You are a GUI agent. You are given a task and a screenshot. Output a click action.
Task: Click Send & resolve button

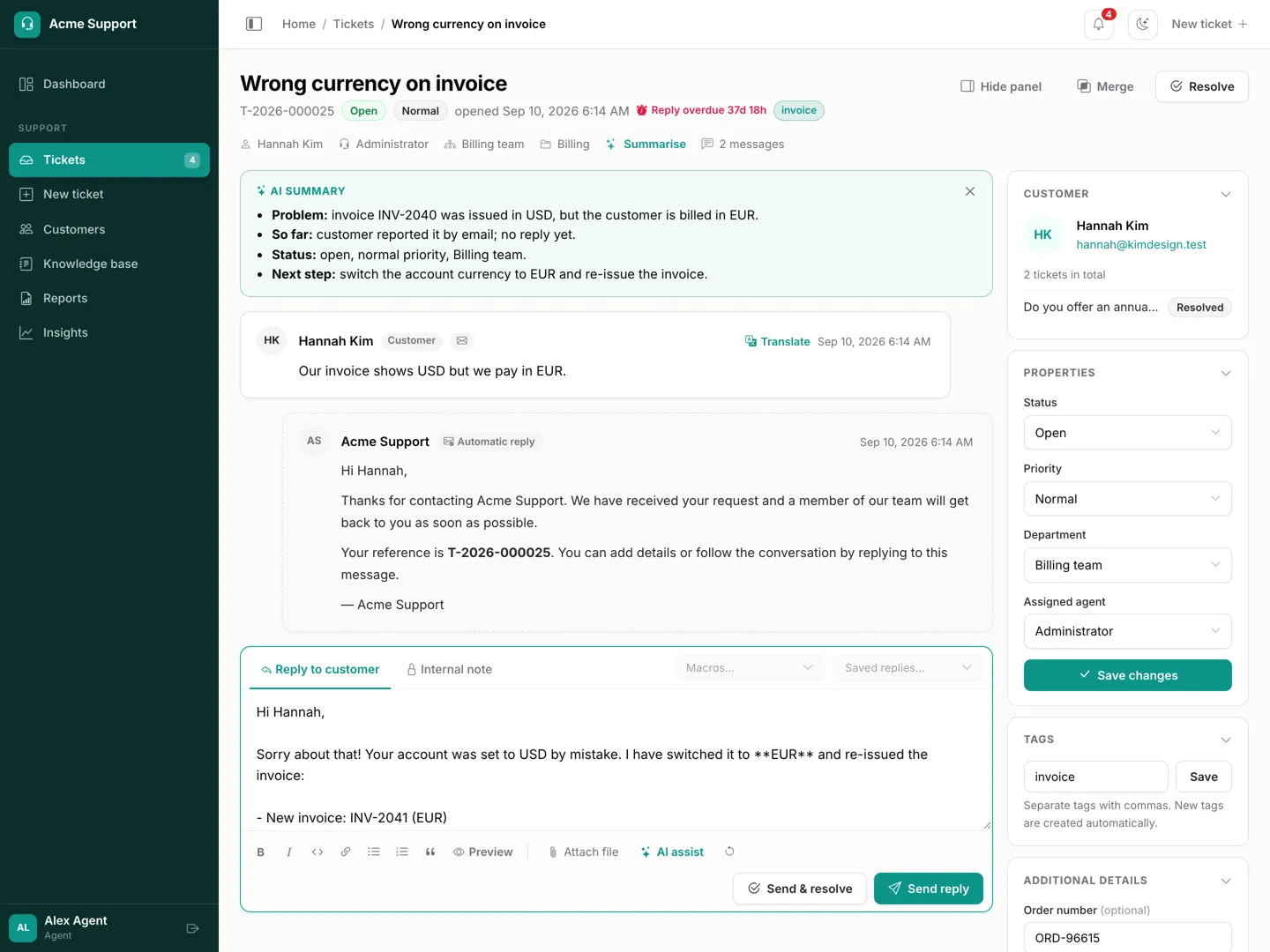[x=800, y=889]
